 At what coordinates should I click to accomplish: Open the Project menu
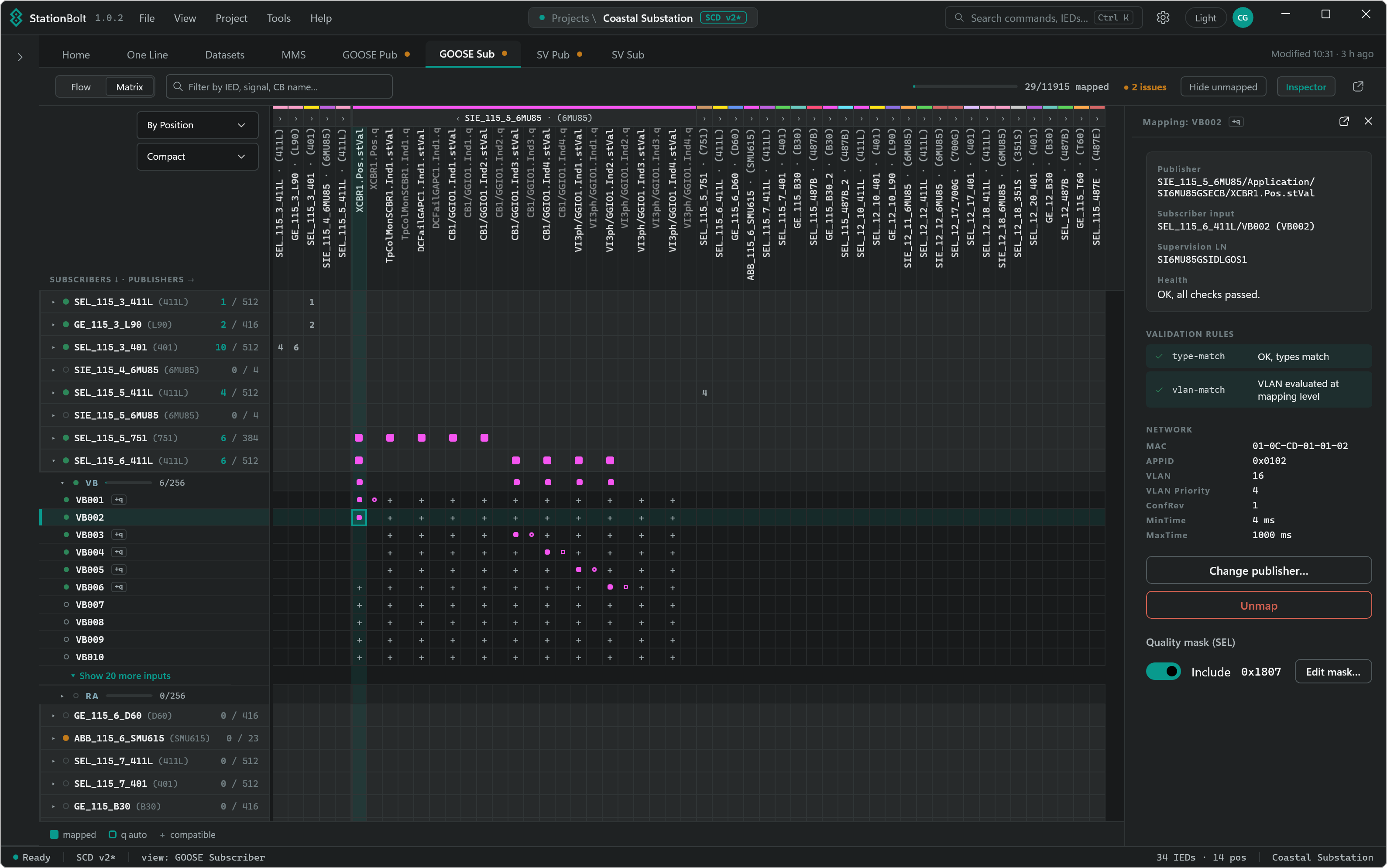[231, 18]
